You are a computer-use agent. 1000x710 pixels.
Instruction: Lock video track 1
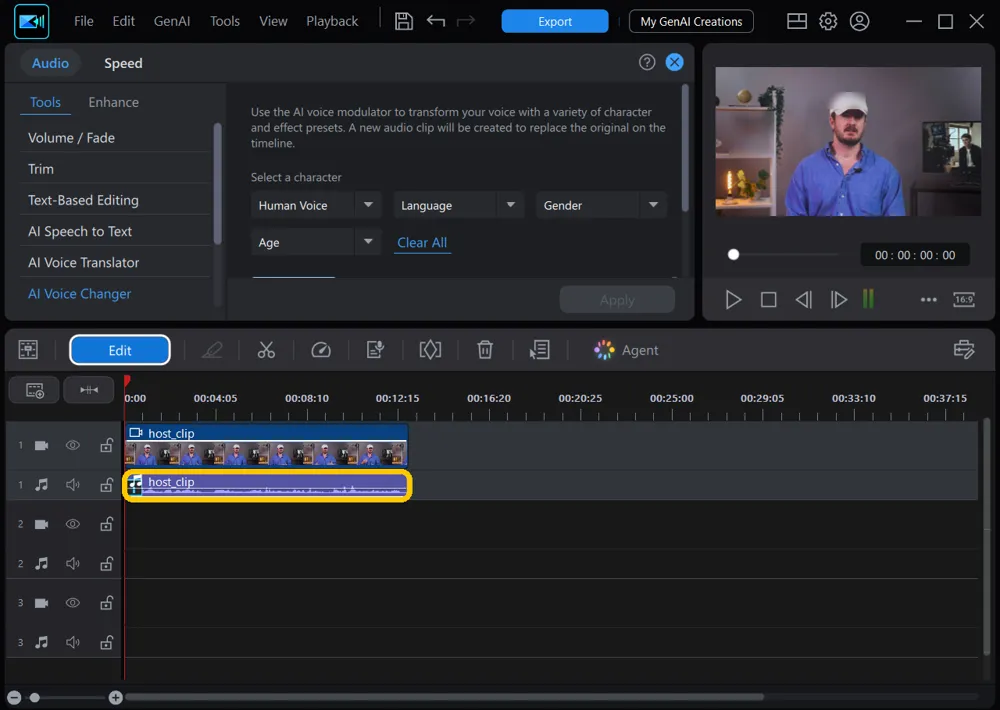pyautogui.click(x=107, y=445)
